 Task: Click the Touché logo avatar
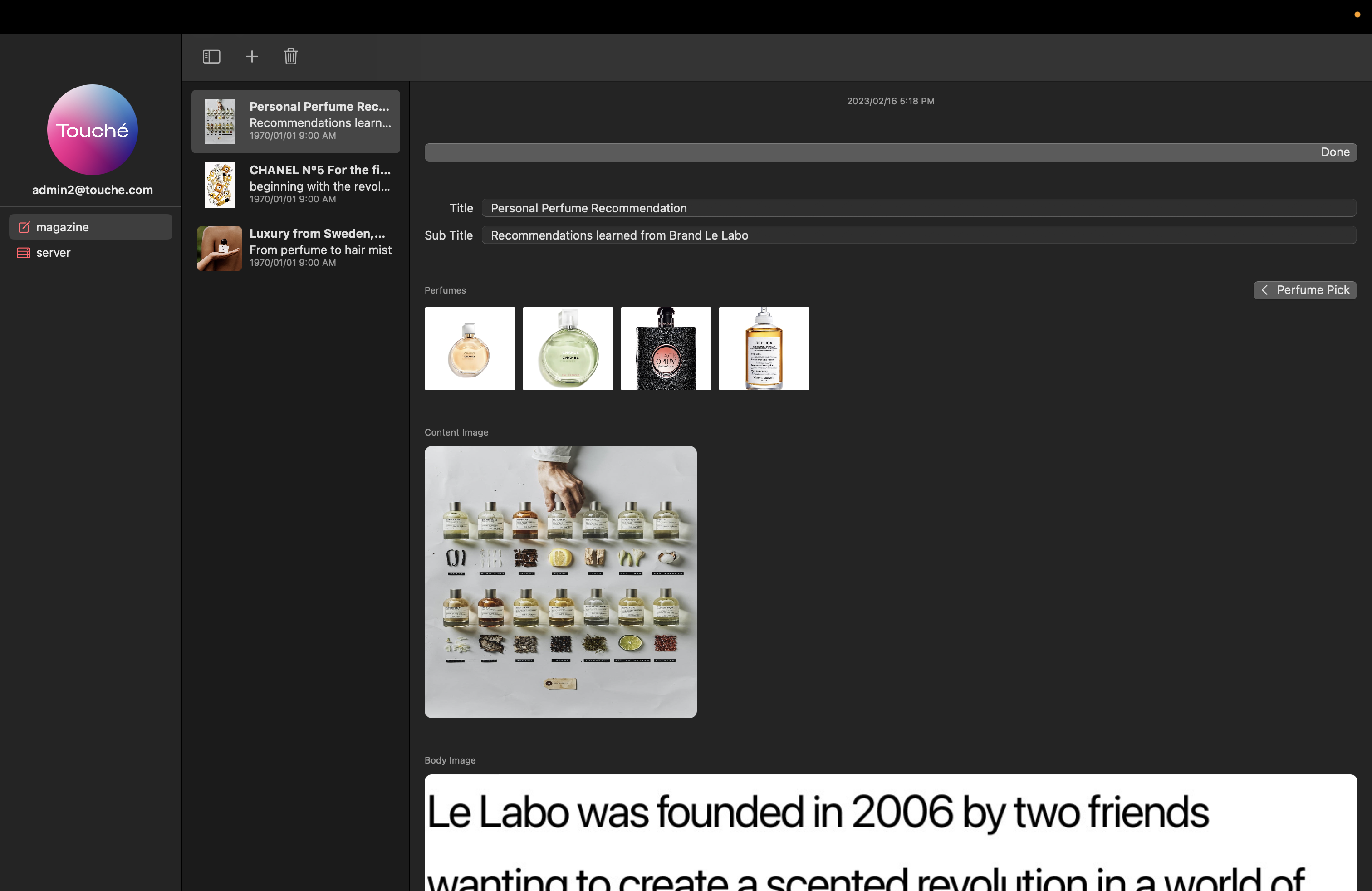(x=92, y=130)
